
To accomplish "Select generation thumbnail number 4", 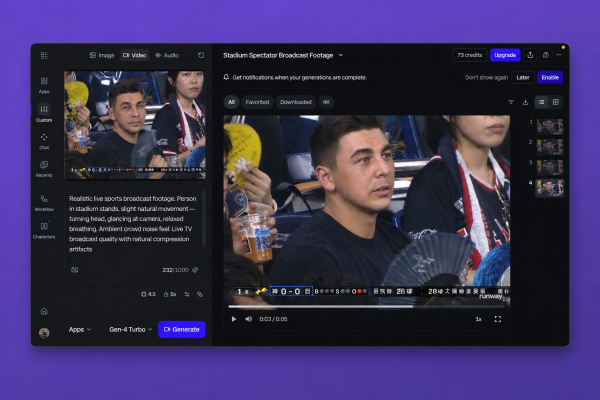I will point(550,188).
